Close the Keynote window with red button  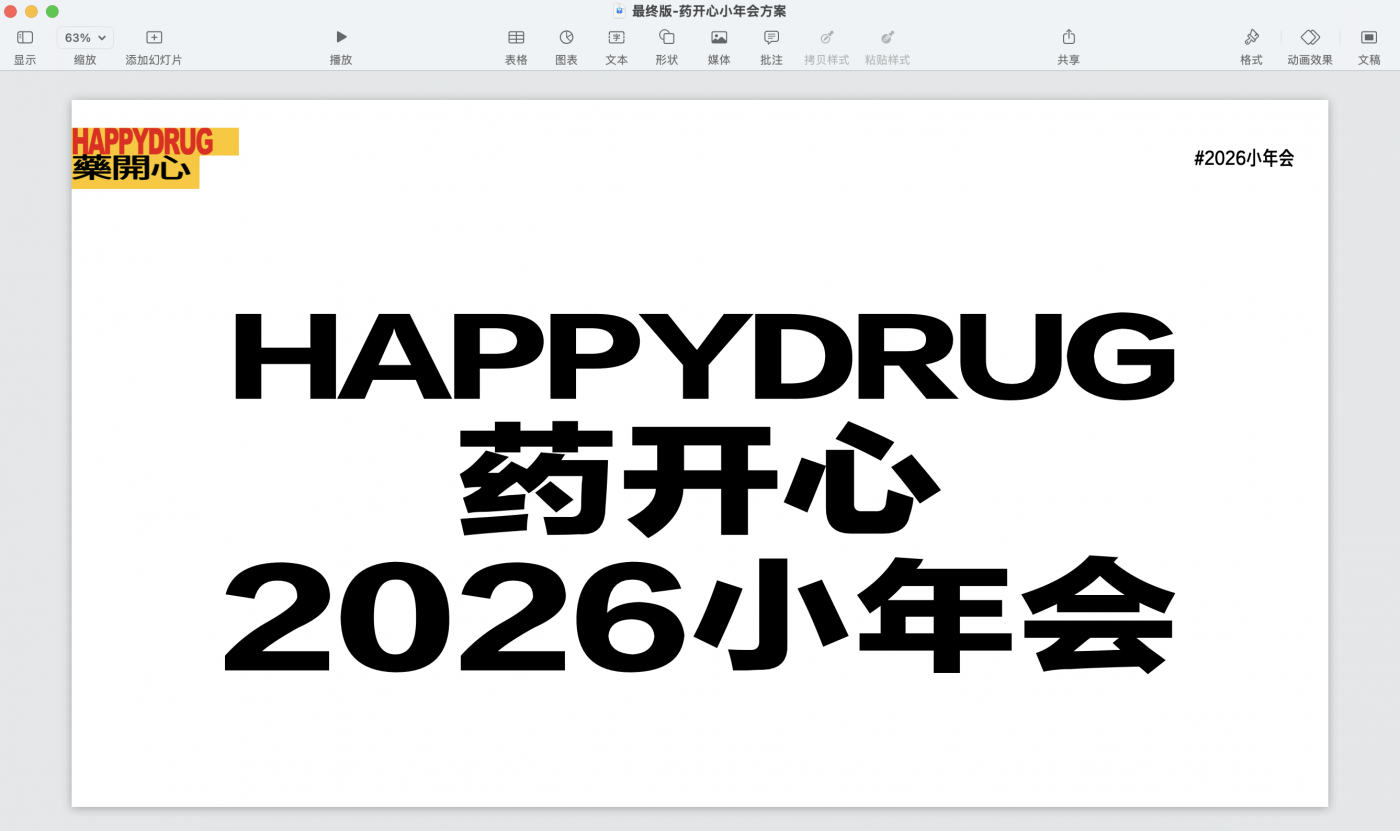[x=11, y=11]
